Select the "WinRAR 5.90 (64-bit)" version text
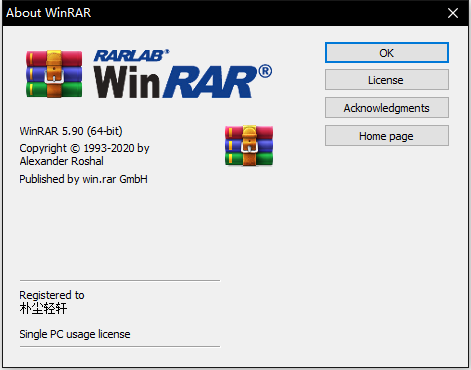 [71, 131]
